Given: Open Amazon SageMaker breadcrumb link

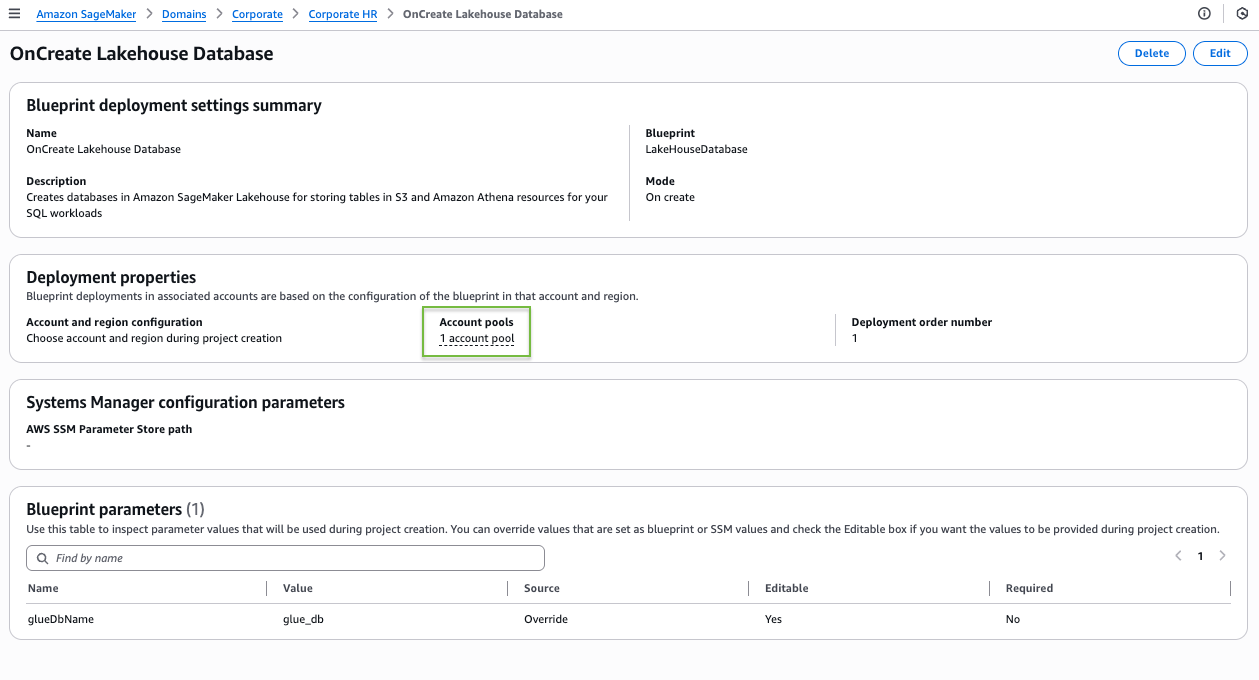Looking at the screenshot, I should 85,14.
